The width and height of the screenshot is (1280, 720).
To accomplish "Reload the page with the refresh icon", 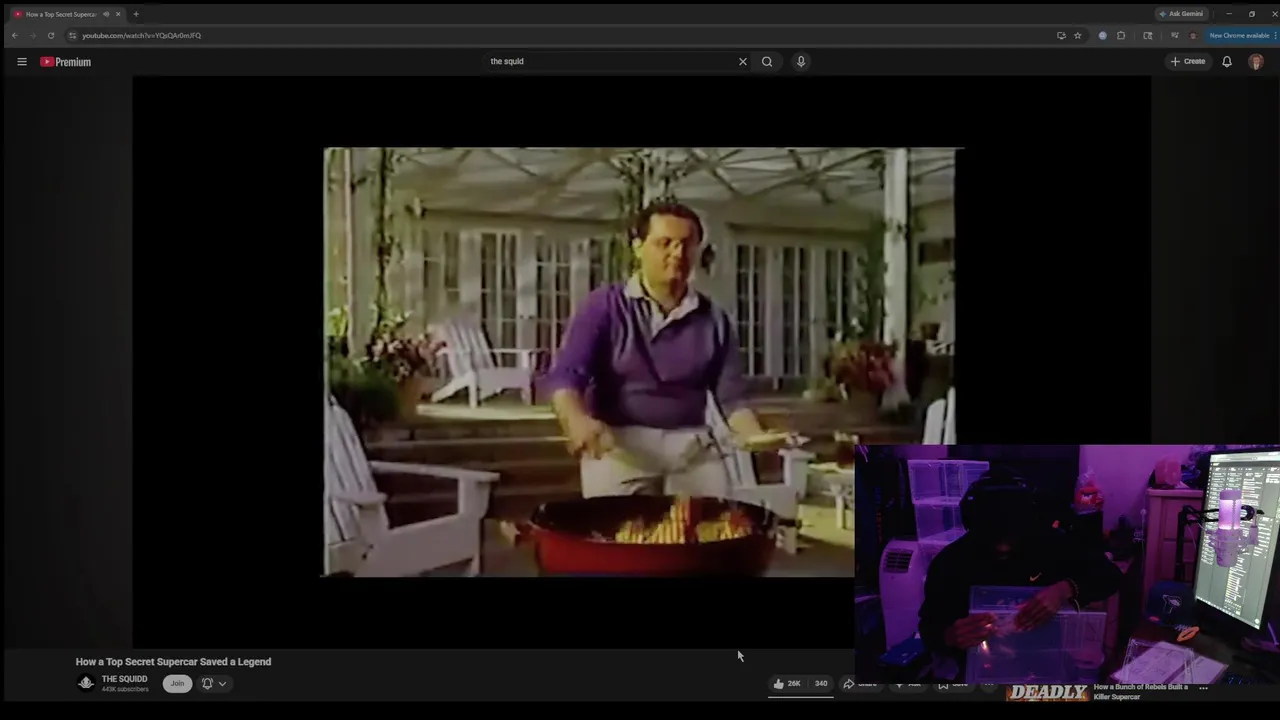I will tap(51, 36).
